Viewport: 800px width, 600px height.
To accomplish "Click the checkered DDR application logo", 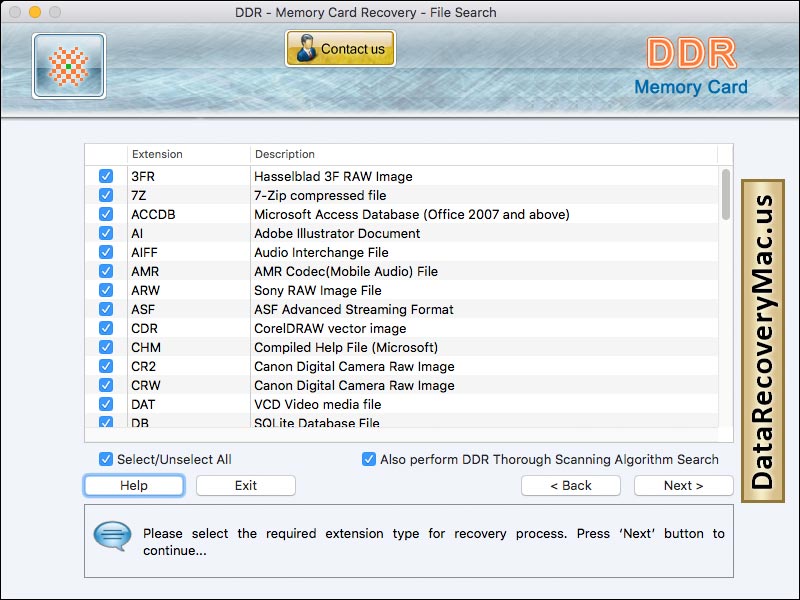I will [x=68, y=64].
